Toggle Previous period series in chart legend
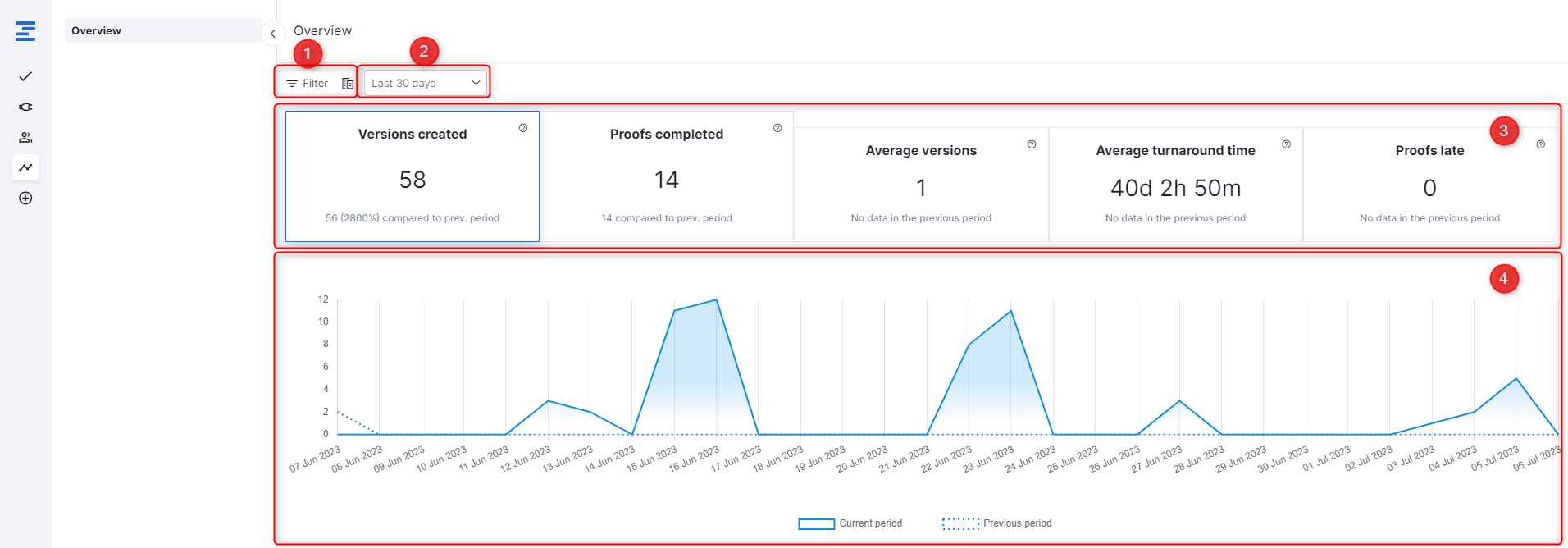Viewport: 1568px width, 548px height. [997, 523]
